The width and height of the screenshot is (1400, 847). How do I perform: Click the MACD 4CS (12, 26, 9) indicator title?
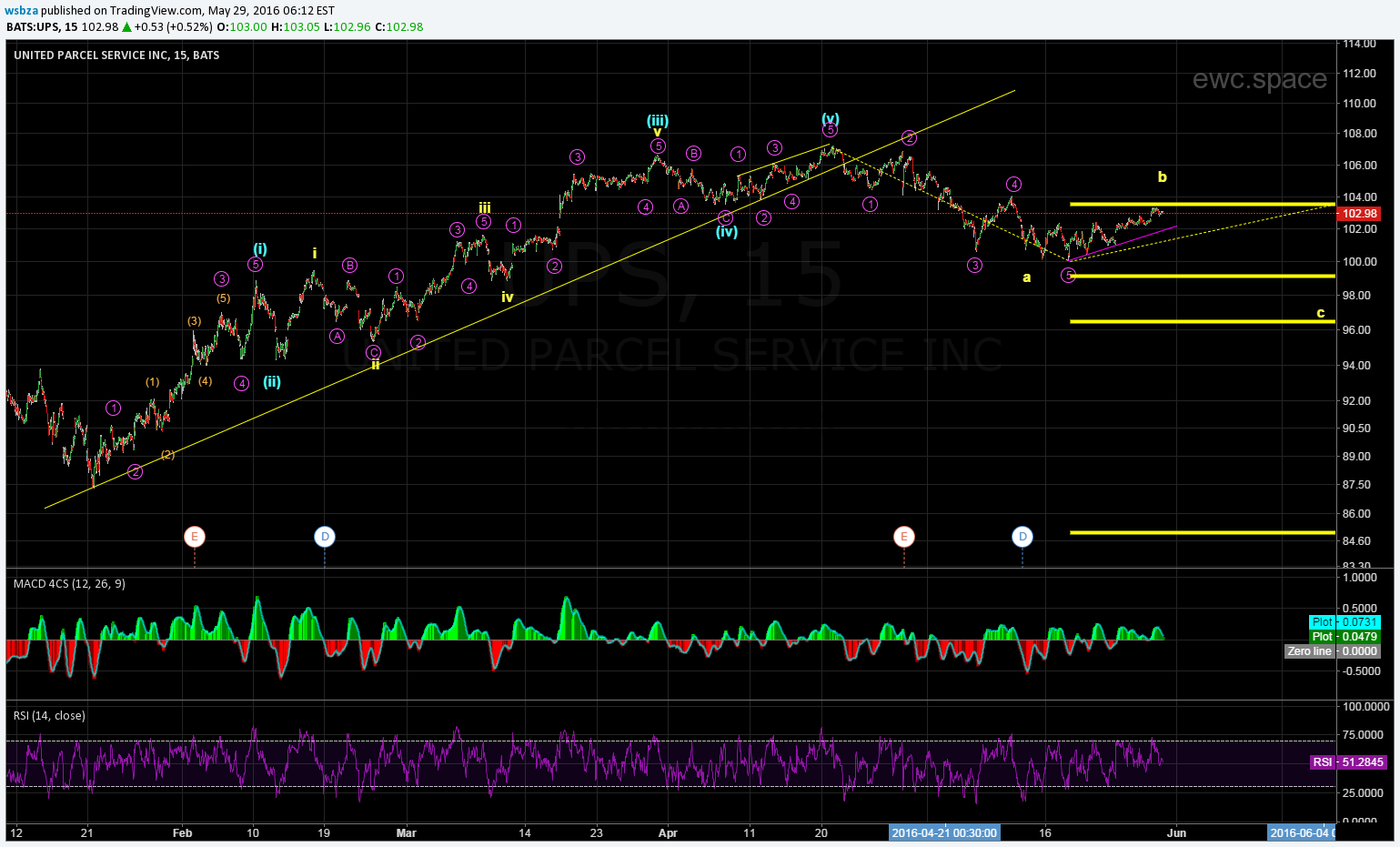[x=69, y=583]
